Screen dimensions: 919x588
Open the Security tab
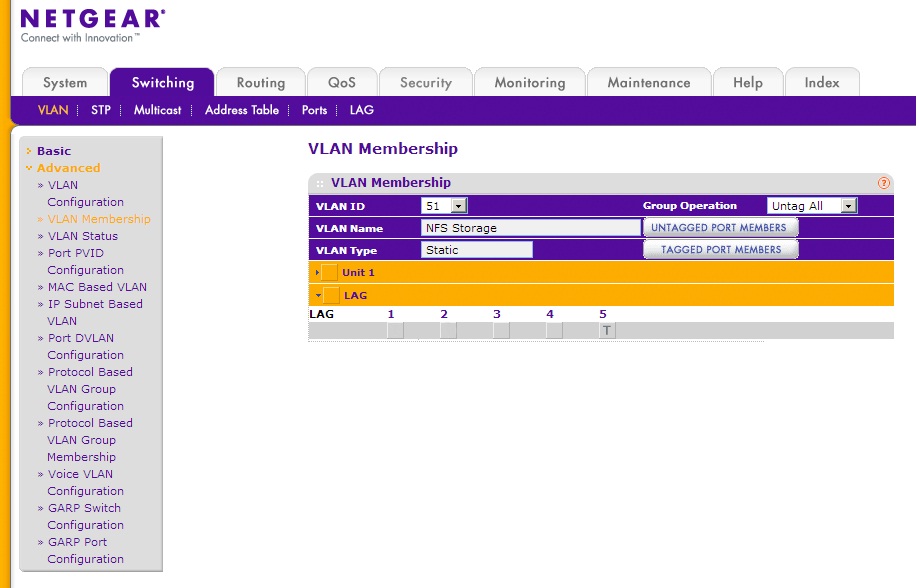click(x=425, y=82)
